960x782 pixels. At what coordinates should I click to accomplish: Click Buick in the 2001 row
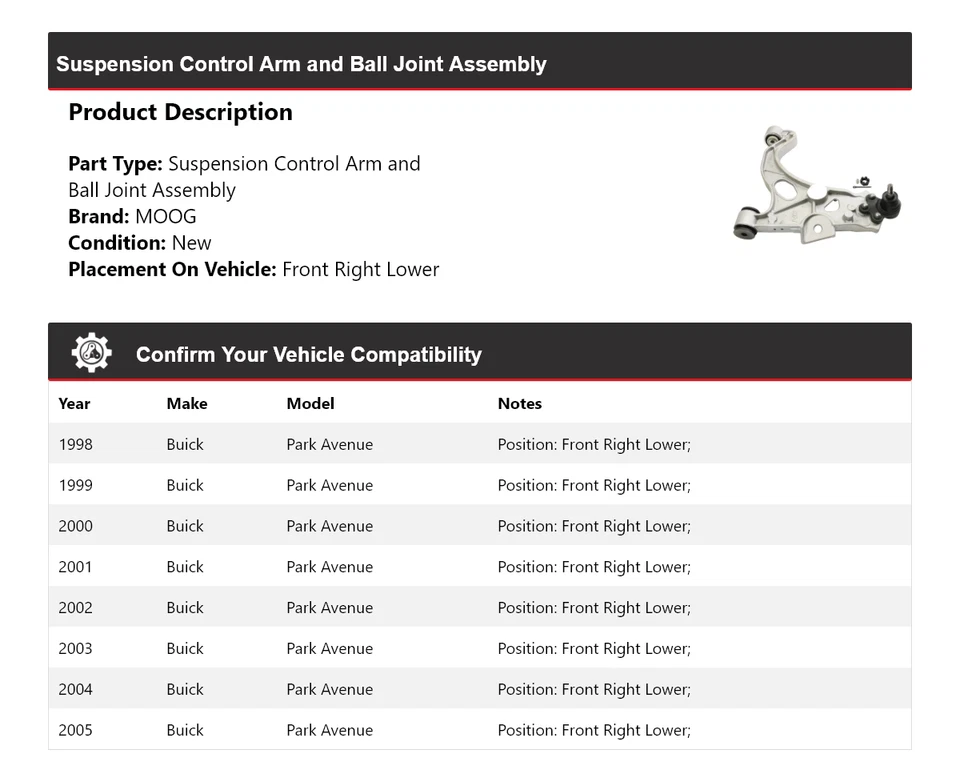185,567
